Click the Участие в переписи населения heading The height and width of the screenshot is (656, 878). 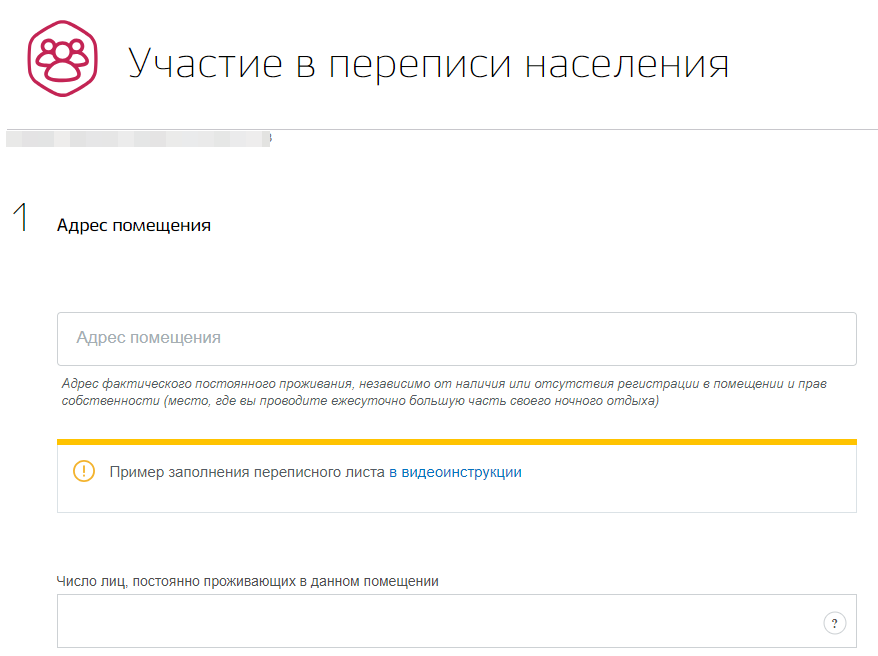[428, 63]
